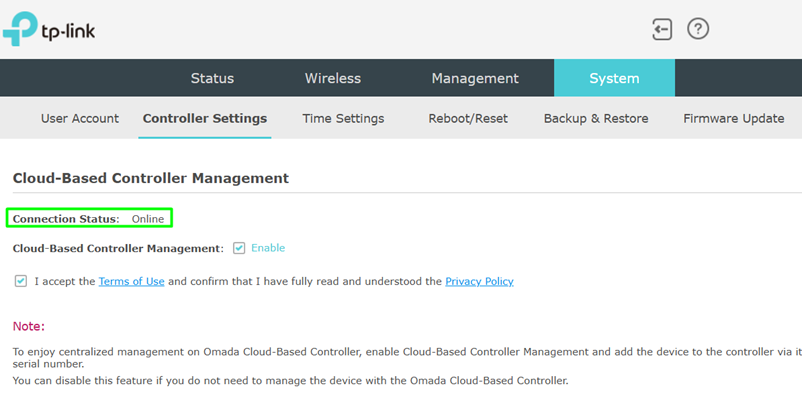Click the Connection Status Online indicator

(x=148, y=219)
